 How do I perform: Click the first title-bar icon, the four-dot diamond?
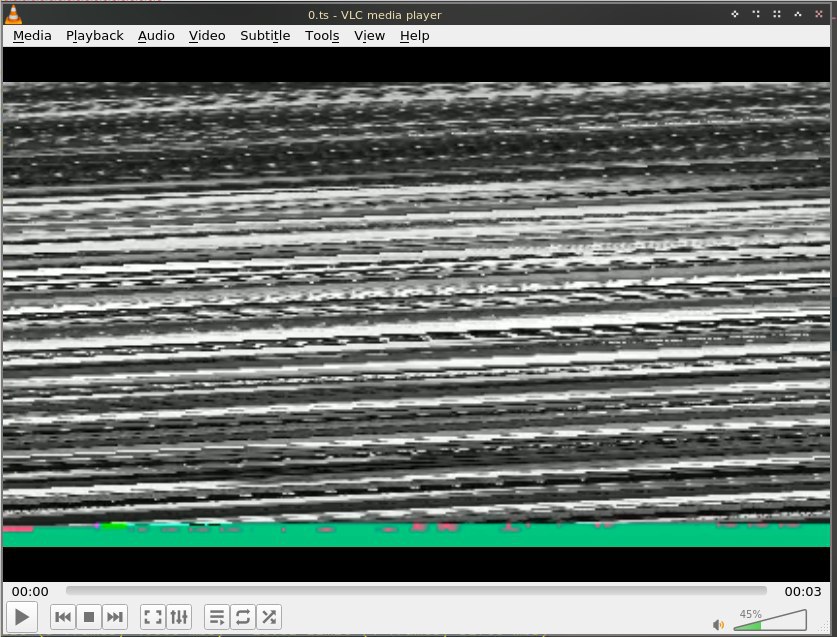point(735,14)
